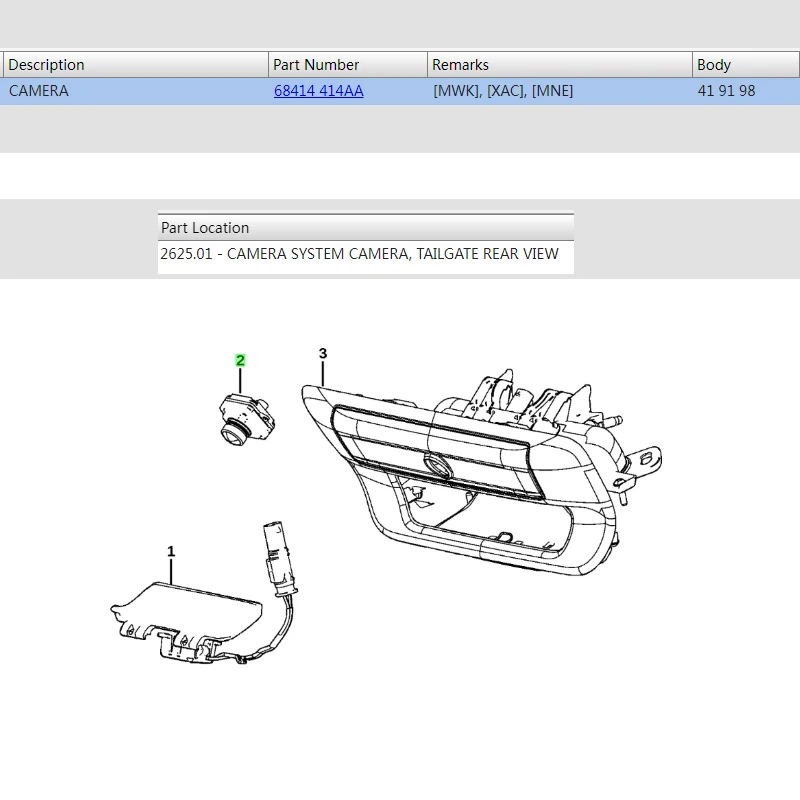
Task: Click the Body column header
Action: (x=746, y=65)
